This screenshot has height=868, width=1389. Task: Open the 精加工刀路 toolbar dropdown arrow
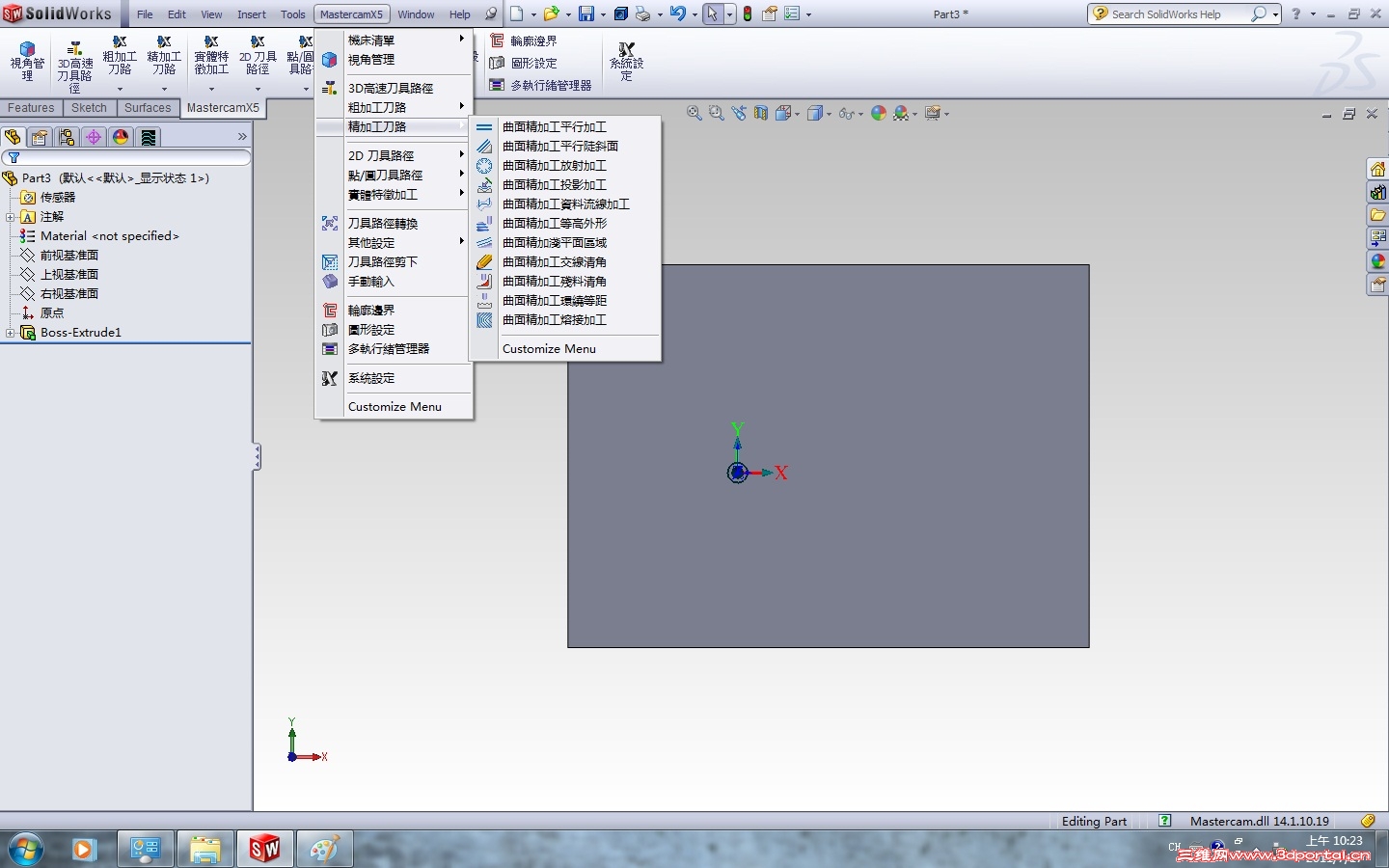pyautogui.click(x=164, y=89)
